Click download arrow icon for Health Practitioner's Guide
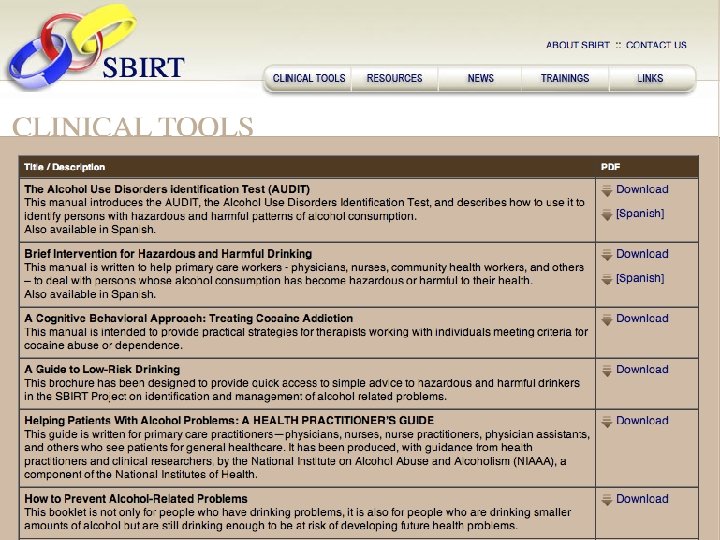This screenshot has width=720, height=540. click(607, 422)
